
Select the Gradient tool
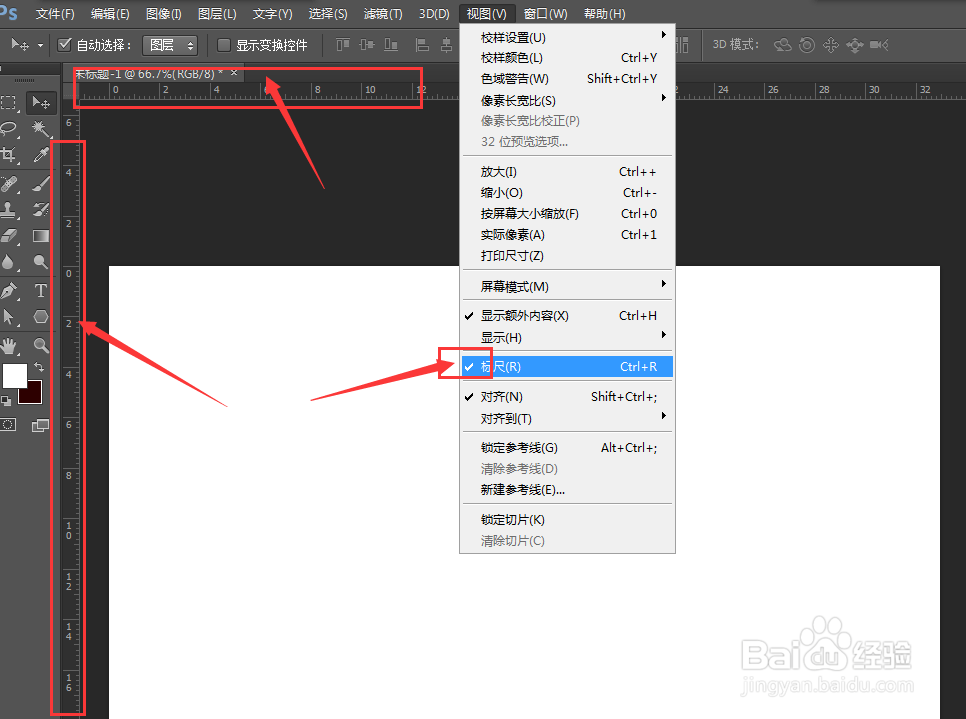40,235
